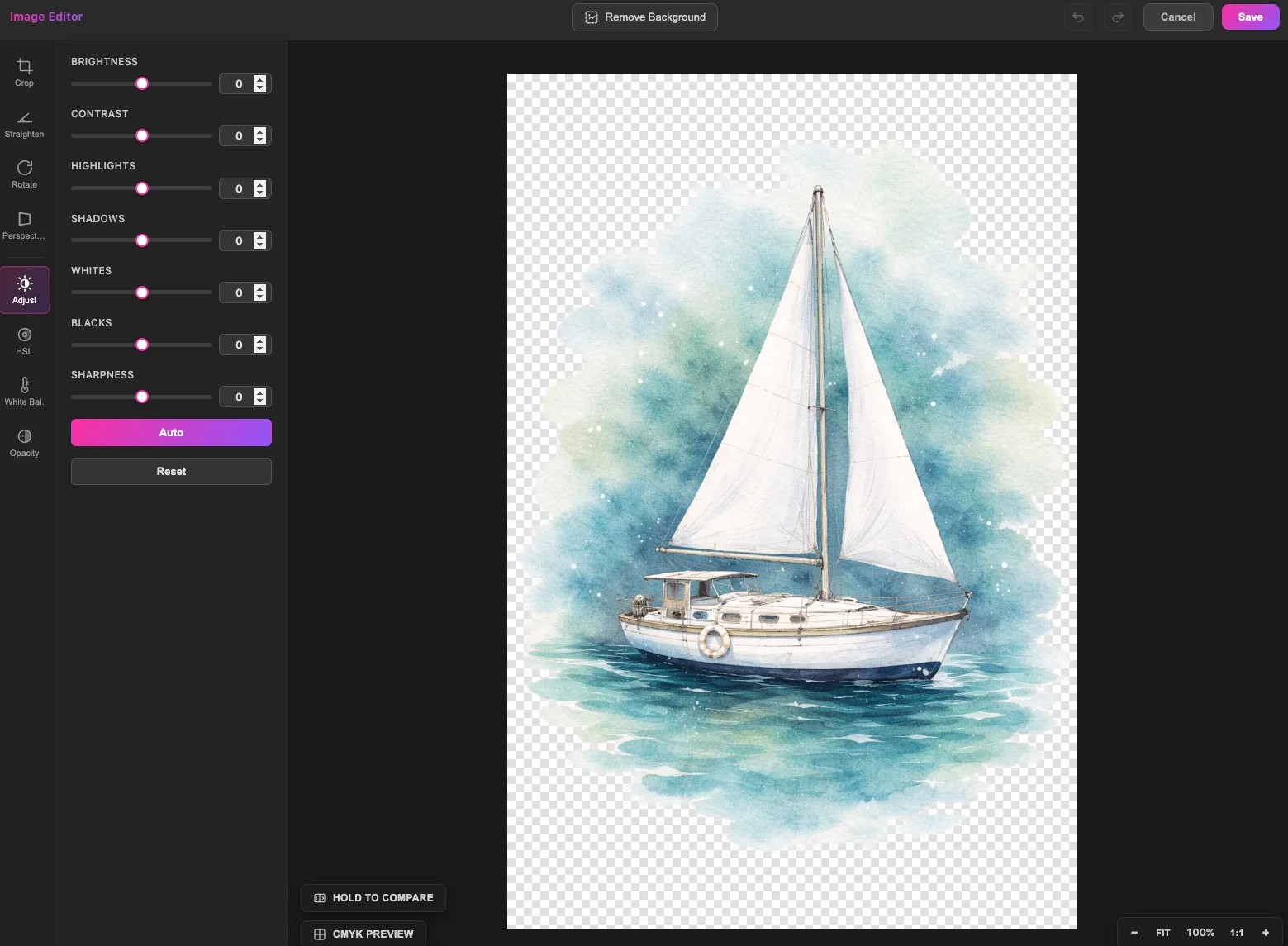Image resolution: width=1288 pixels, height=946 pixels.
Task: Click the Shadows slider handle
Action: click(x=142, y=240)
